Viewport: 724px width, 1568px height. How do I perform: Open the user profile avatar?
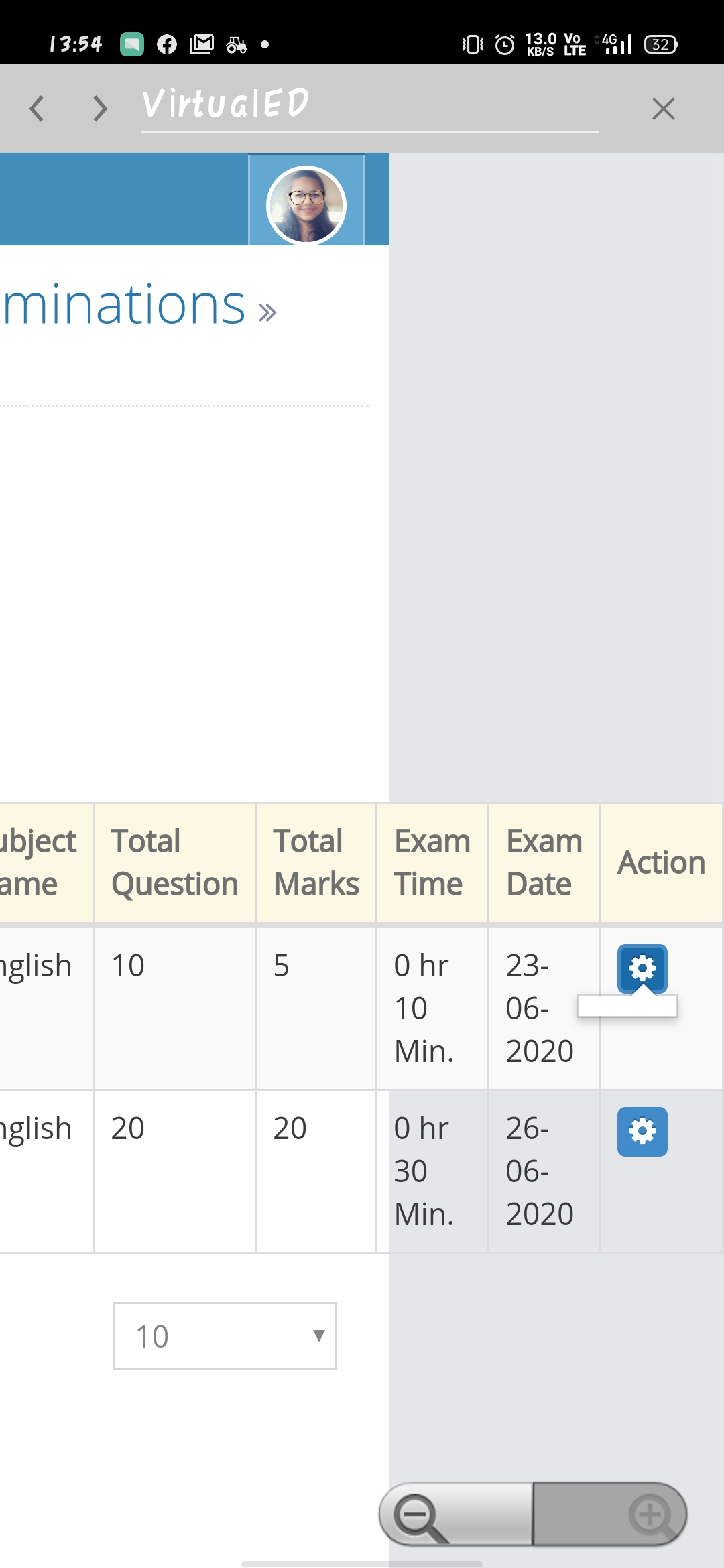point(306,204)
